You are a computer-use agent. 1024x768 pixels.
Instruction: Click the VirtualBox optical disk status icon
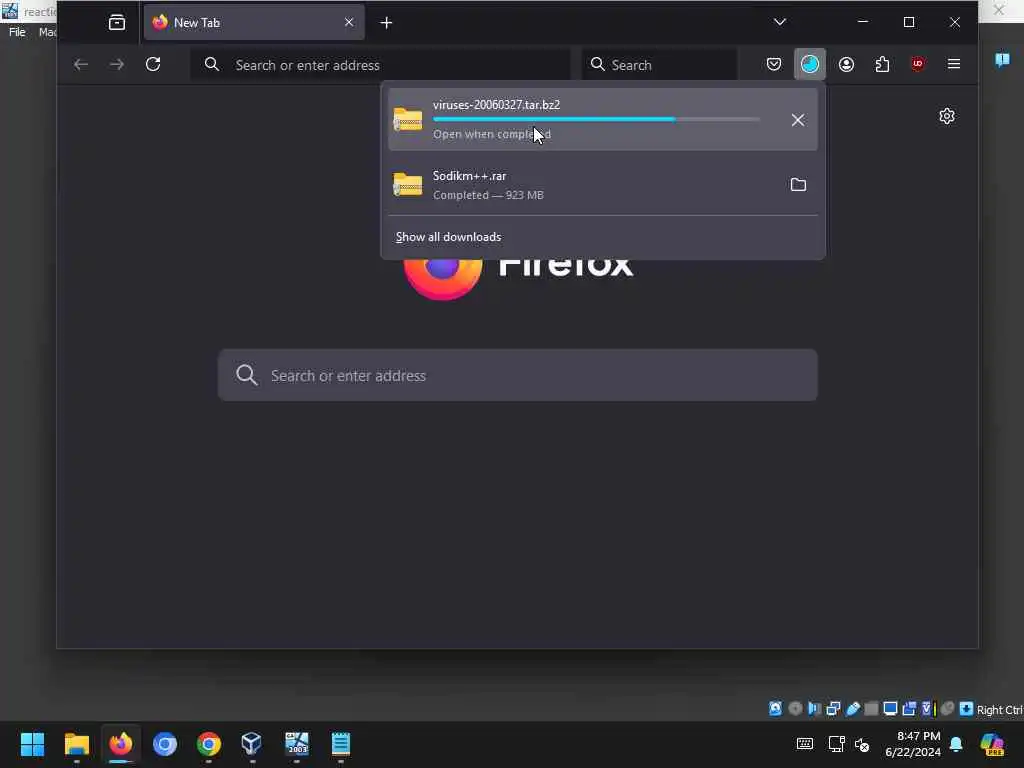pyautogui.click(x=795, y=709)
